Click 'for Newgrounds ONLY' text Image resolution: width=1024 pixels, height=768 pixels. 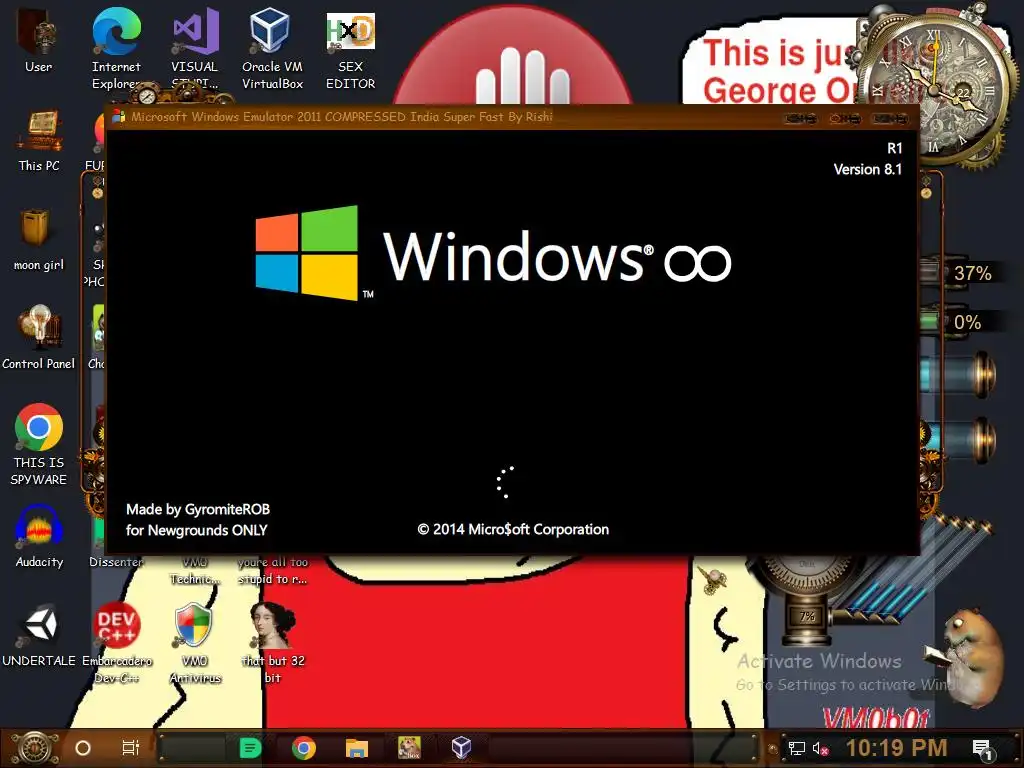[197, 530]
